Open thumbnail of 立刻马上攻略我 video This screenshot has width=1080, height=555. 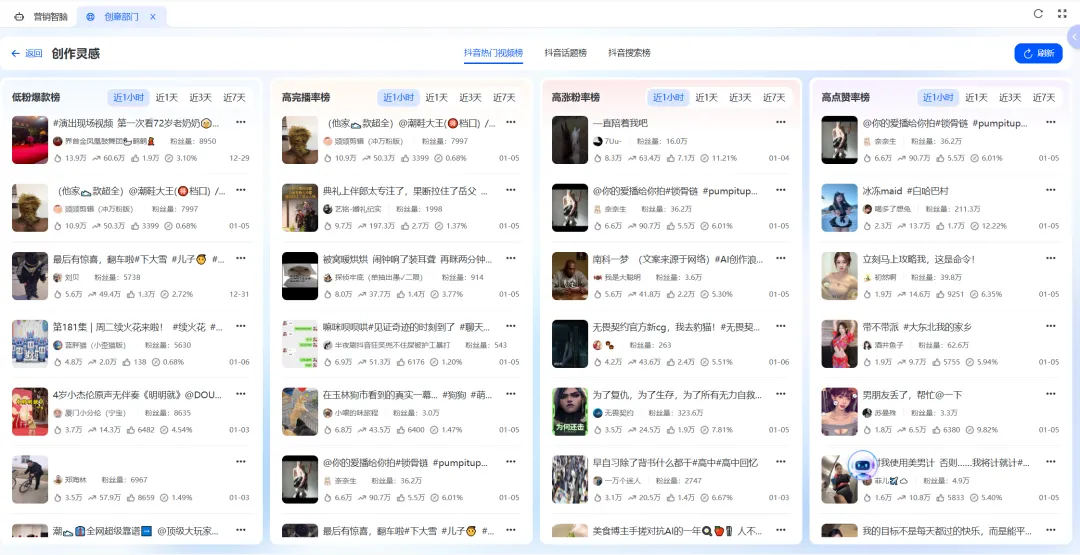click(x=840, y=275)
